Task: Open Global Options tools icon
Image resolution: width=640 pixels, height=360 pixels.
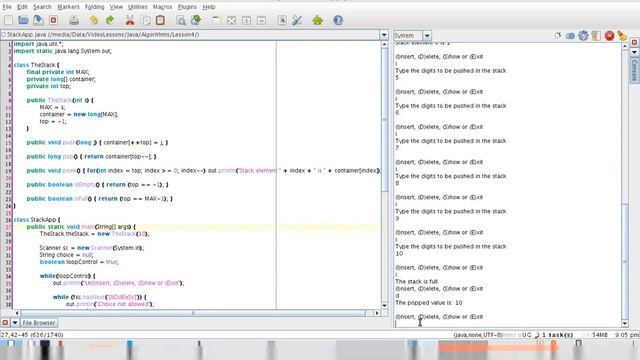Action: (297, 20)
